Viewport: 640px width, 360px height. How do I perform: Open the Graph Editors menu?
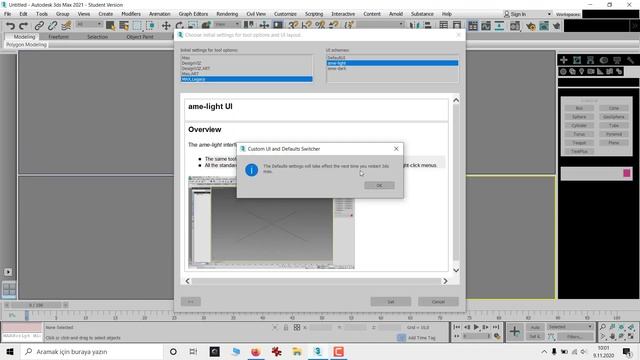(x=193, y=14)
